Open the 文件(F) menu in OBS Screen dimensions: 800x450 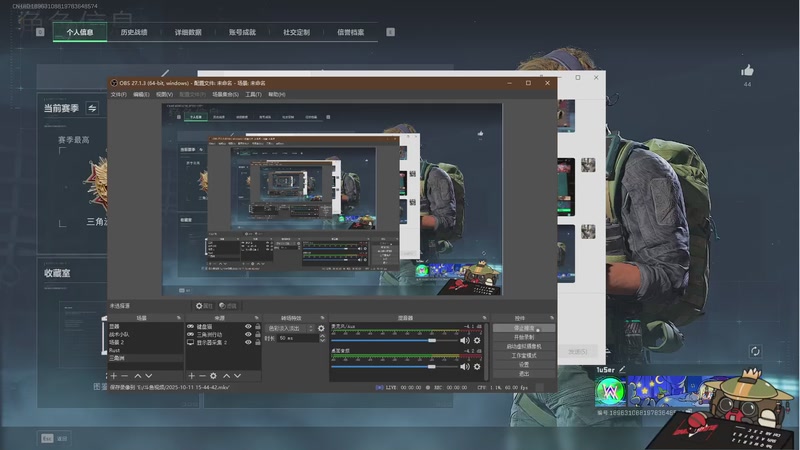pyautogui.click(x=118, y=94)
